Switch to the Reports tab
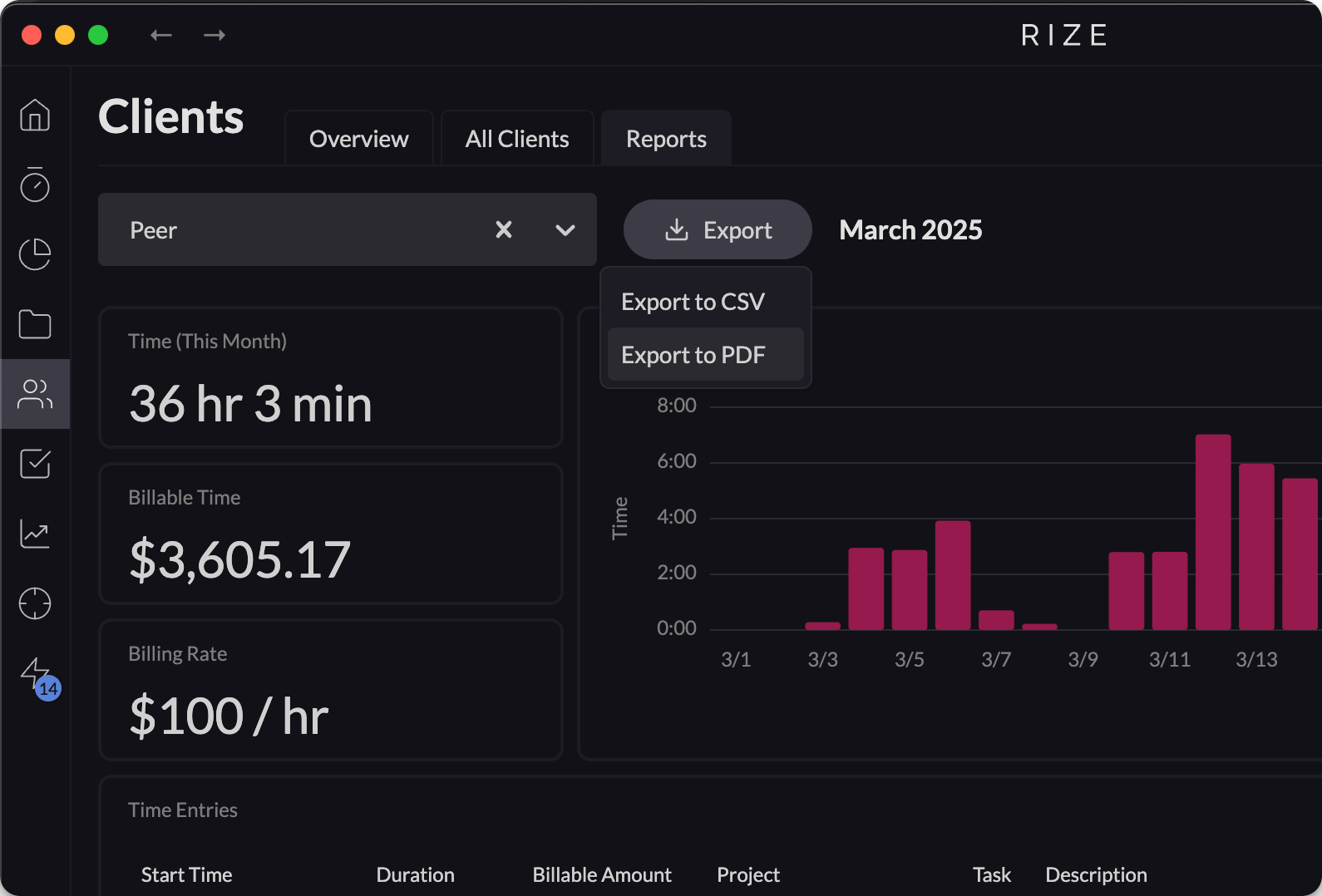The width and height of the screenshot is (1322, 896). (x=666, y=139)
